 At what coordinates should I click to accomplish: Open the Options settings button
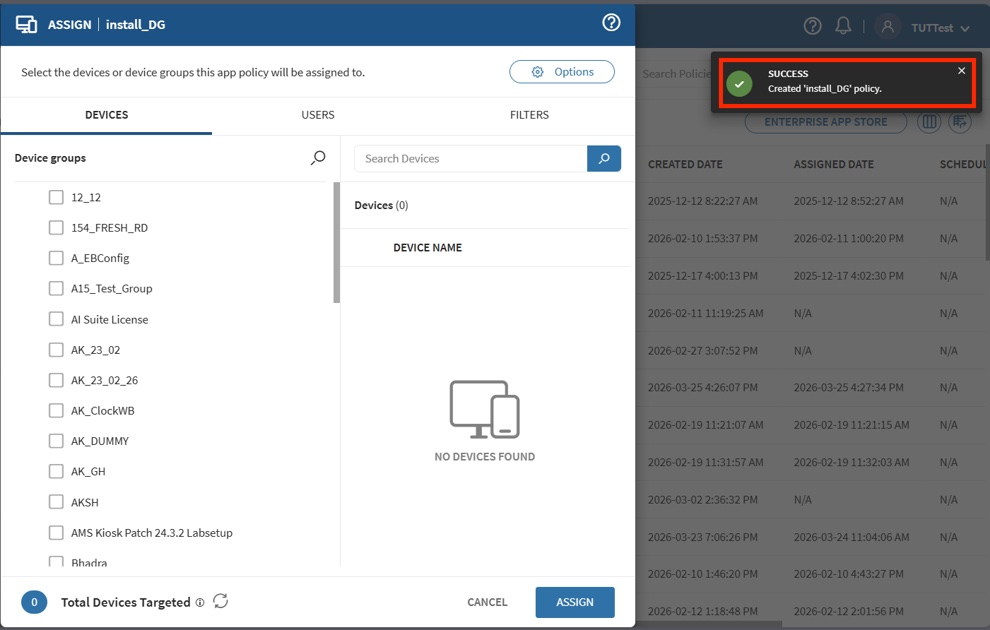pos(562,72)
